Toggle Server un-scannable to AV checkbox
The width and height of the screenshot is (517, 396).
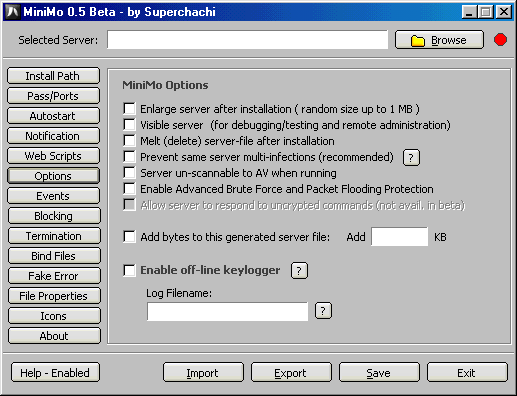(x=129, y=172)
